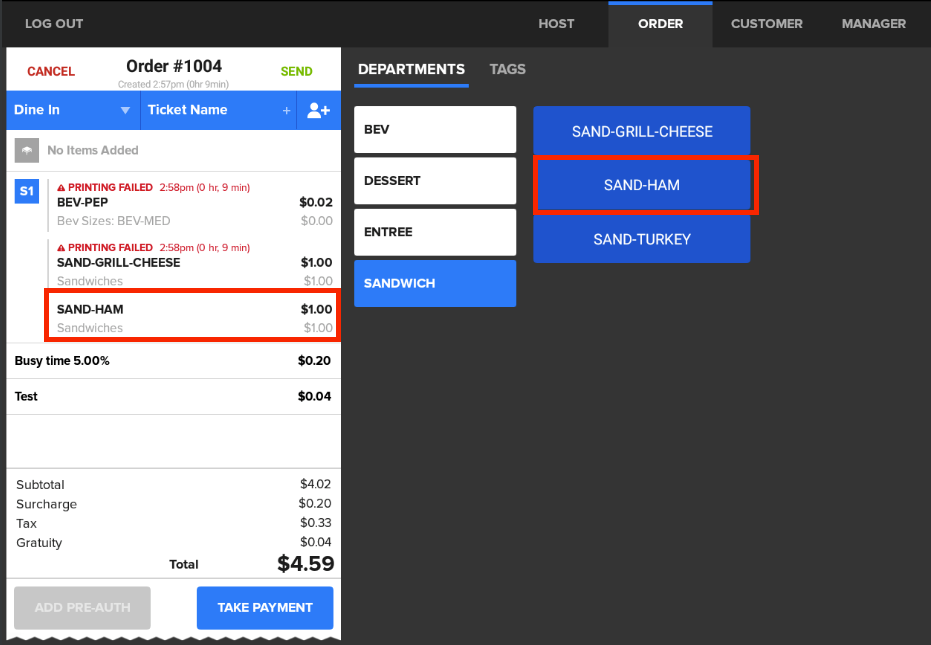Click the add customer icon
931x645 pixels.
[x=319, y=110]
